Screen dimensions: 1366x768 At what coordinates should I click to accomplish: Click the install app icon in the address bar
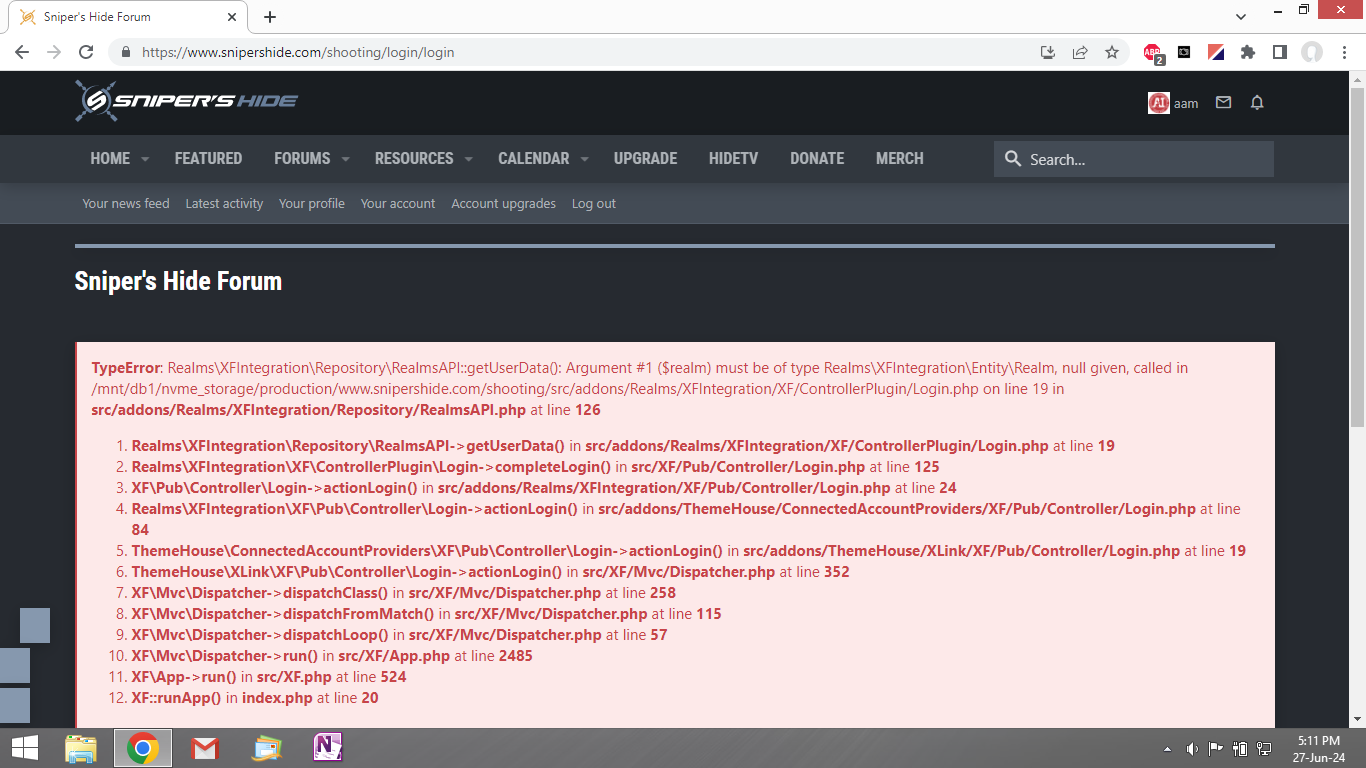[1048, 52]
